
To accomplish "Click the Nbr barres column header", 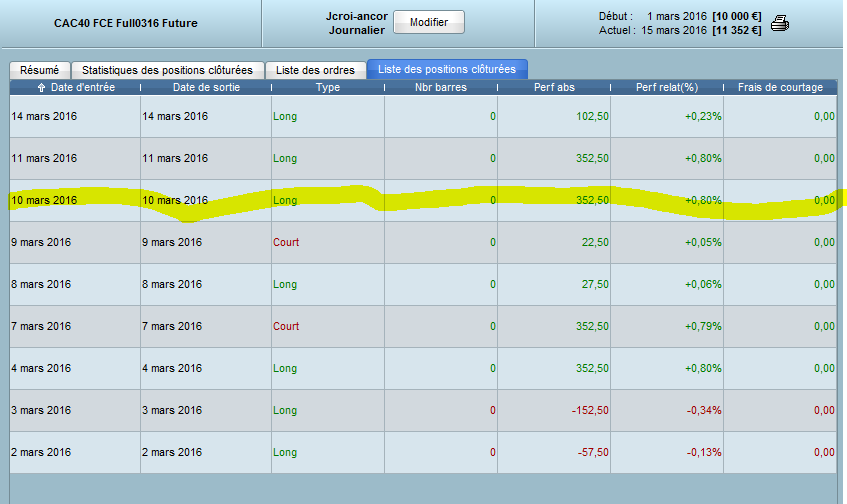I will tap(441, 88).
